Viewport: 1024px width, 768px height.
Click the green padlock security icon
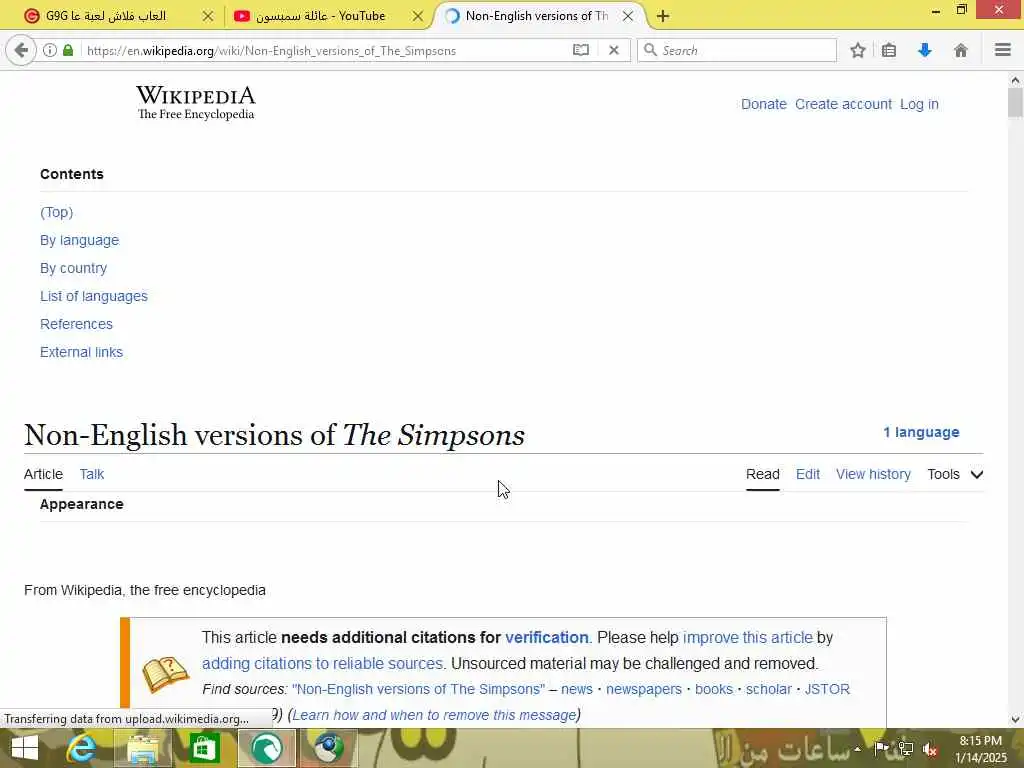click(x=68, y=50)
